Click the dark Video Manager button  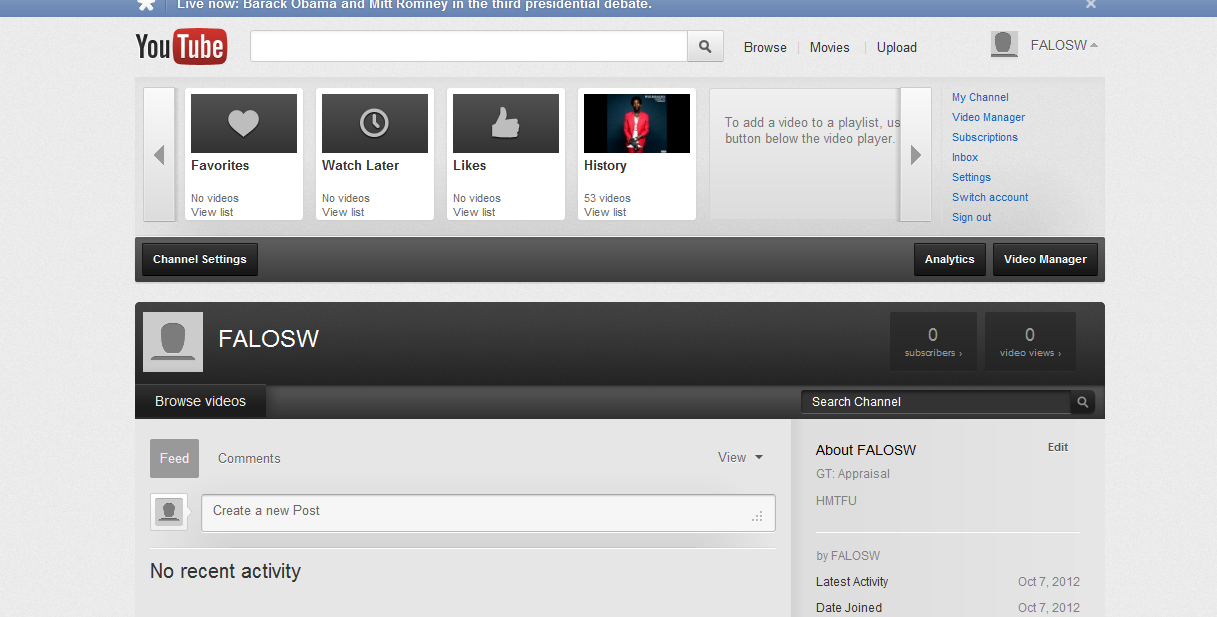[1045, 259]
